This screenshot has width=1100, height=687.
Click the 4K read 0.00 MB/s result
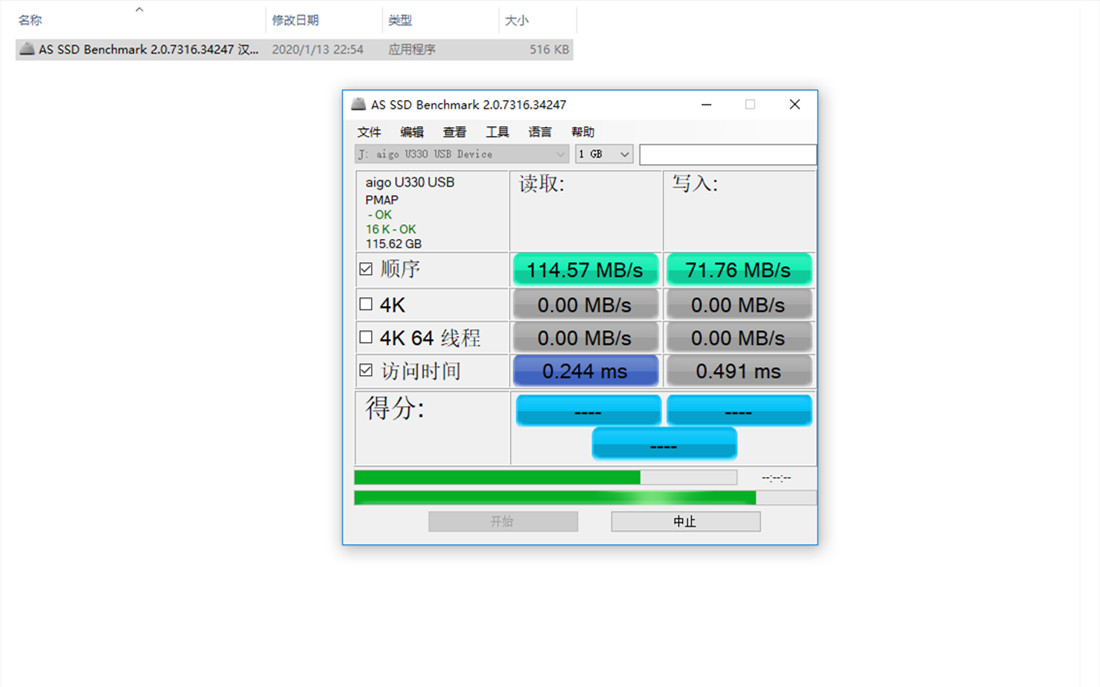[x=585, y=305]
